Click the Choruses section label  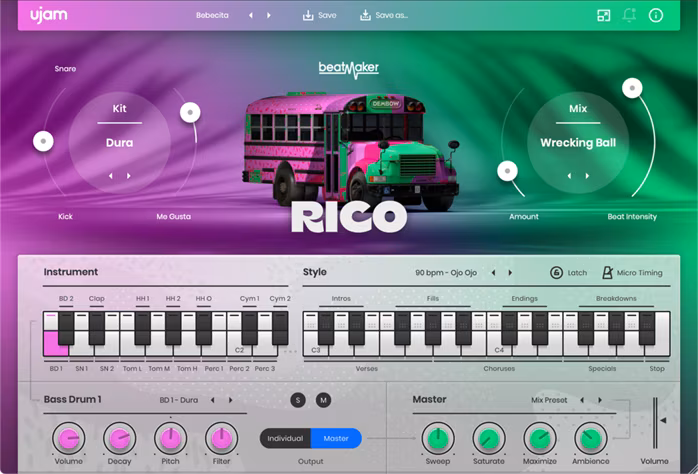coord(499,369)
